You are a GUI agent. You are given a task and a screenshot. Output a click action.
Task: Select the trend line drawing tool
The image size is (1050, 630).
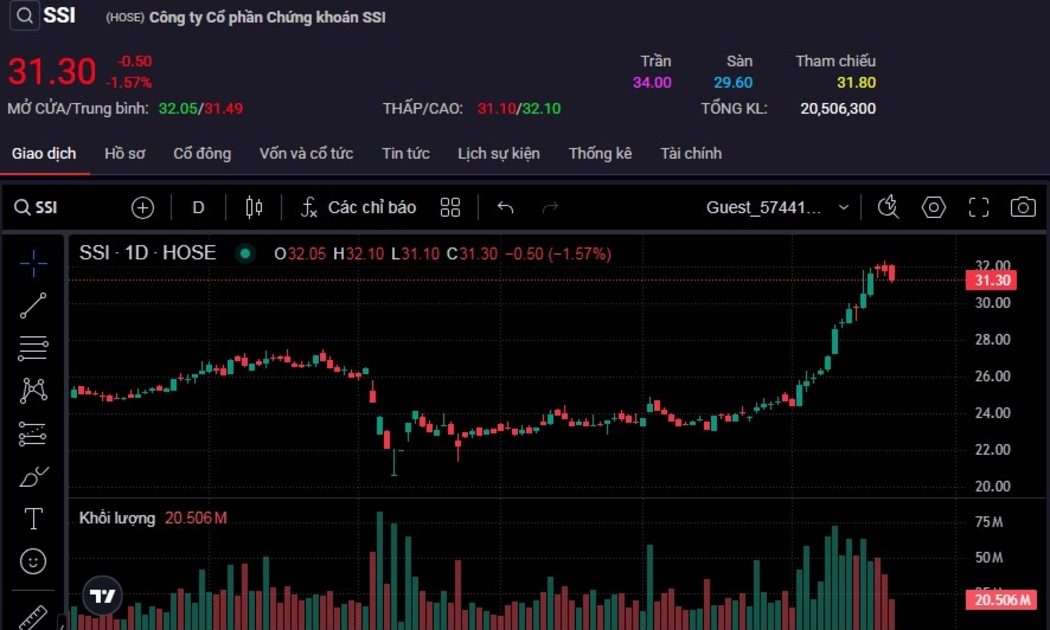pos(33,306)
